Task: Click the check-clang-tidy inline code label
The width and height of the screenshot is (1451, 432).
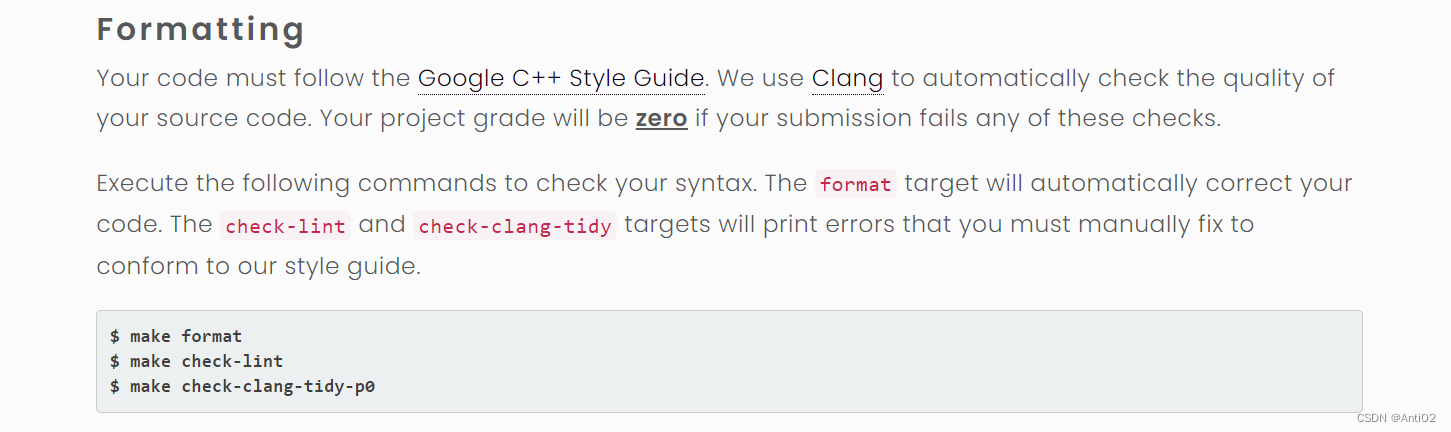Action: tap(515, 226)
